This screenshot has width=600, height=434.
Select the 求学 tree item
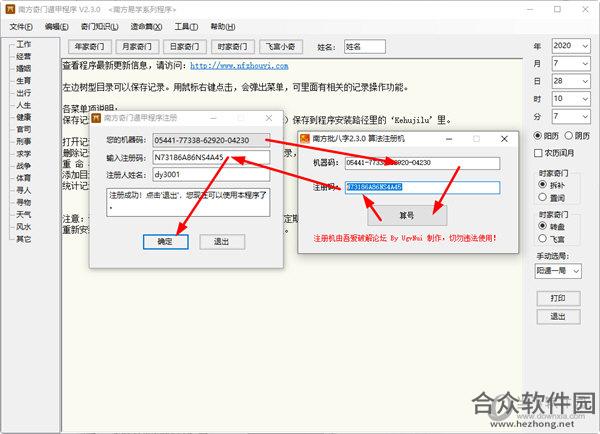tap(24, 154)
